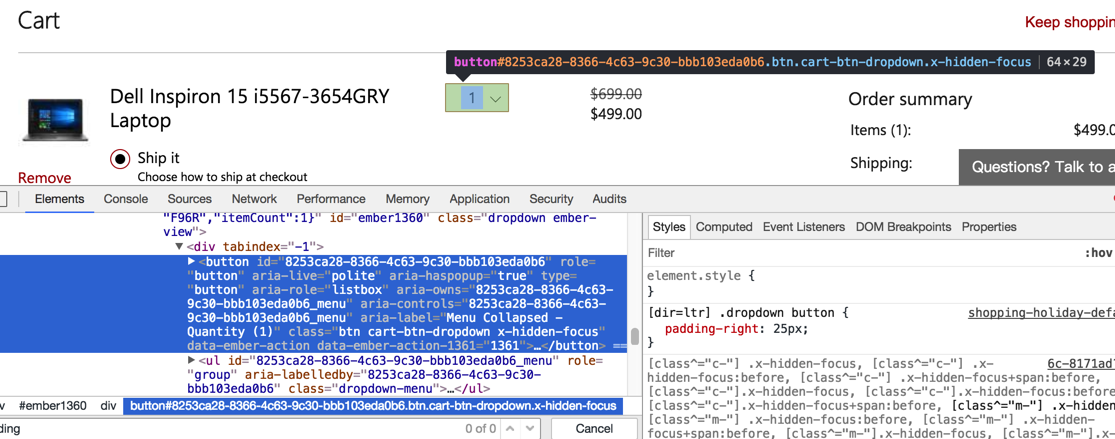1115x439 pixels.
Task: Open the 6c-8171 stylesheet source link
Action: [x=1080, y=363]
